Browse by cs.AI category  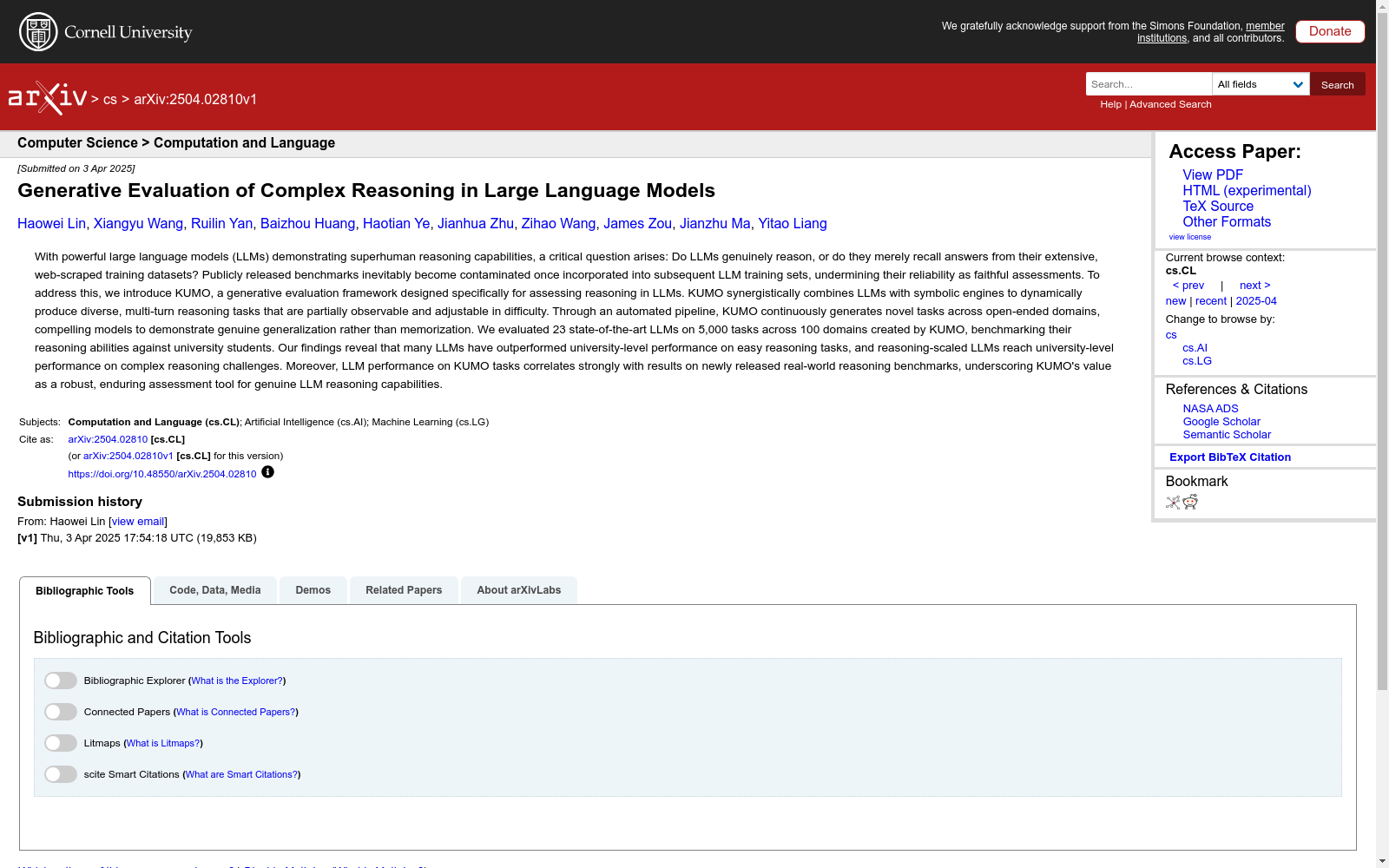[1195, 348]
